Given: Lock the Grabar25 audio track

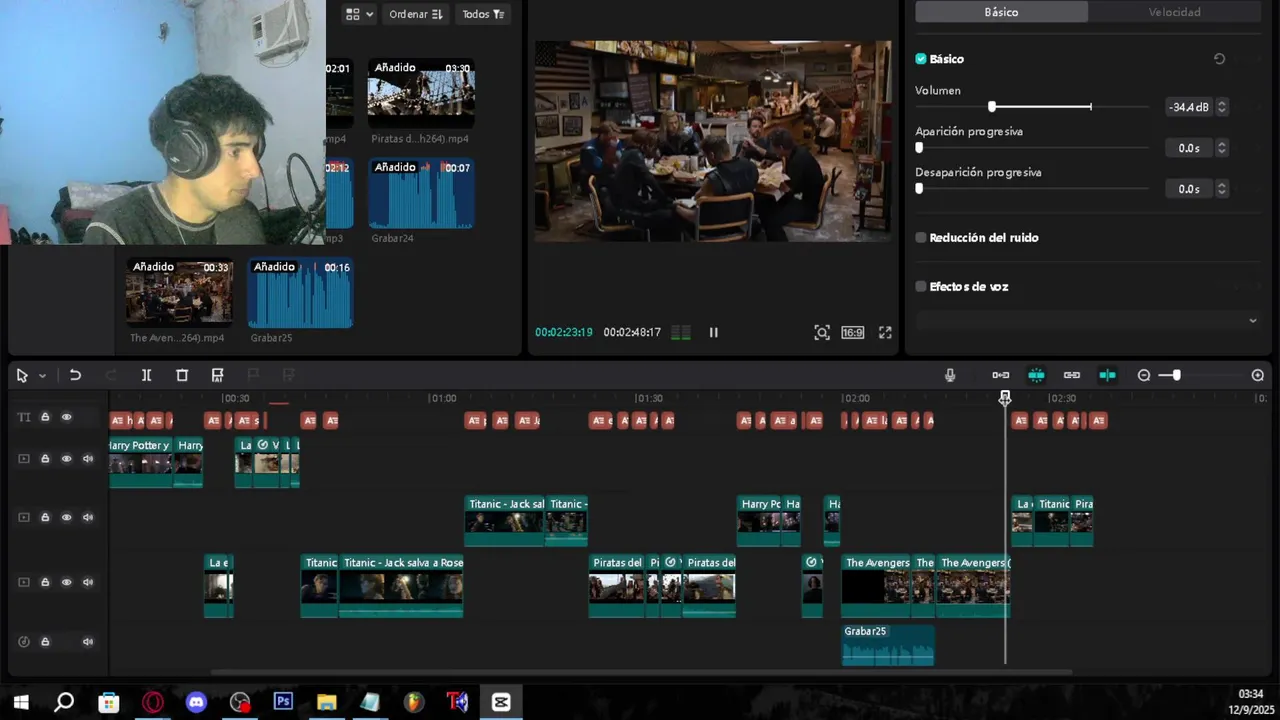Looking at the screenshot, I should [x=45, y=642].
